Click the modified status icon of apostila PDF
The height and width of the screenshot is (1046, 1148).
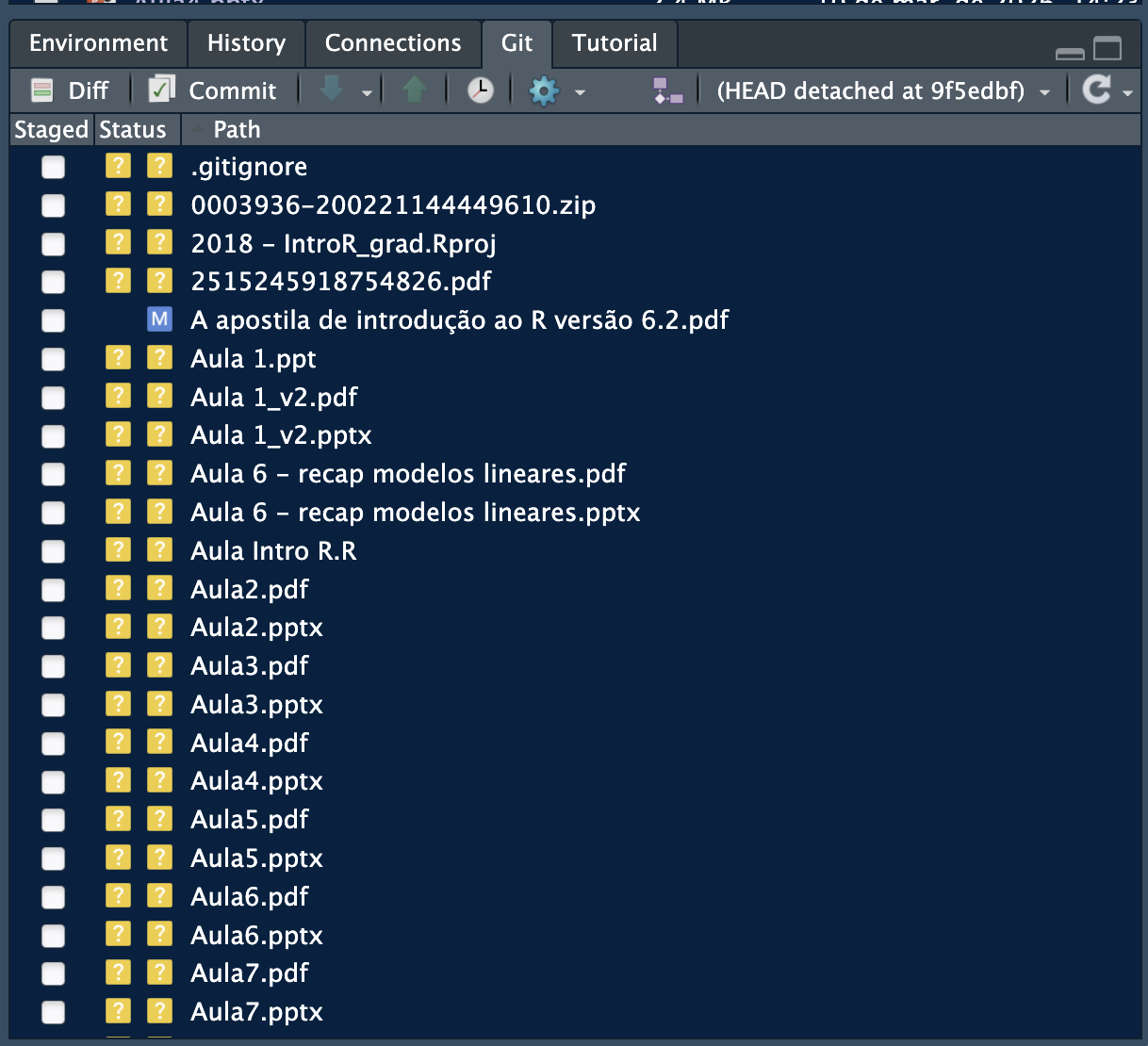[159, 319]
